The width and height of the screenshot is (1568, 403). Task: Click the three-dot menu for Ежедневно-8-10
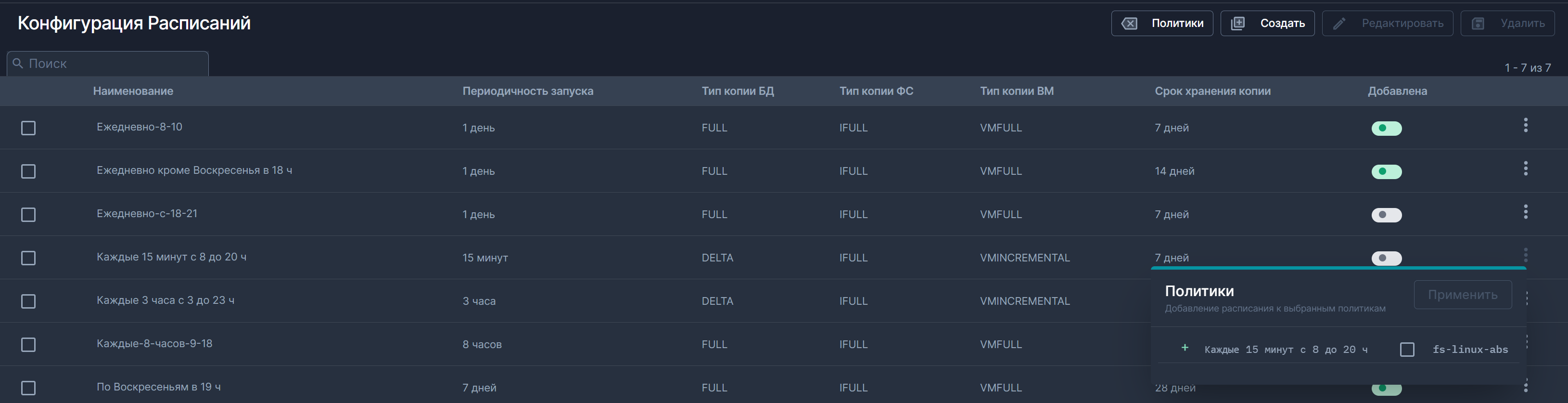tap(1525, 125)
